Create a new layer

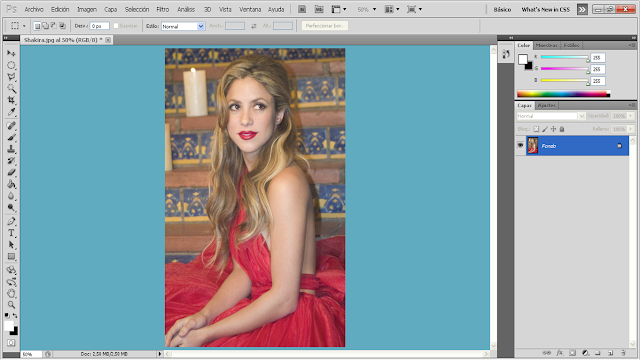tap(611, 353)
